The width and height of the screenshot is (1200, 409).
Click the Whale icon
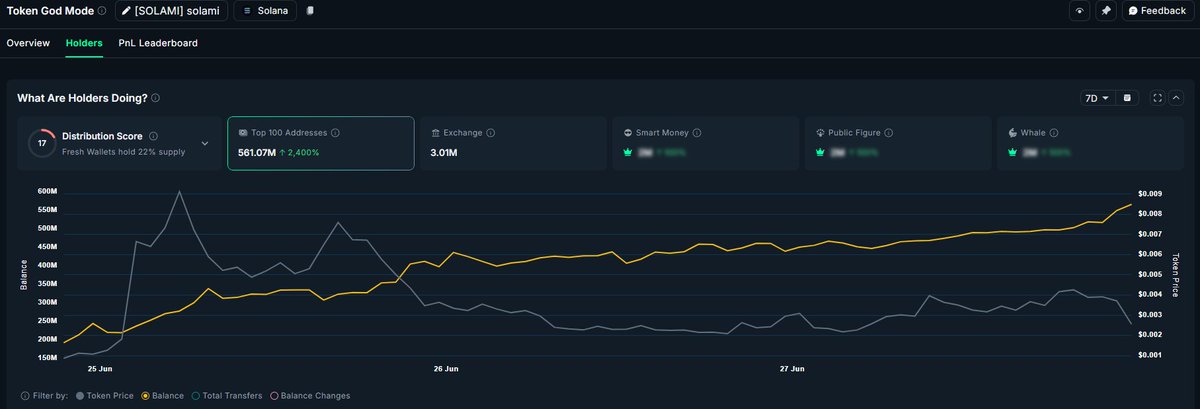coord(1012,133)
